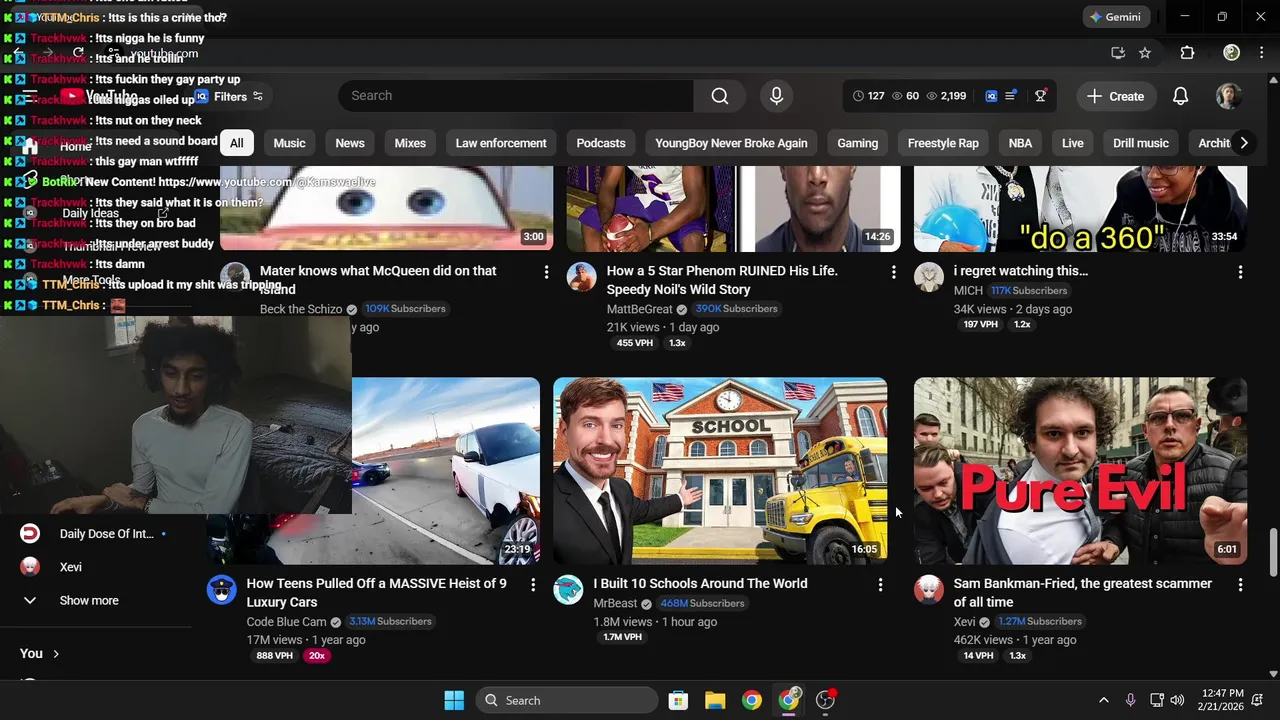Select the Drill music chip
The width and height of the screenshot is (1280, 720).
pyautogui.click(x=1141, y=143)
